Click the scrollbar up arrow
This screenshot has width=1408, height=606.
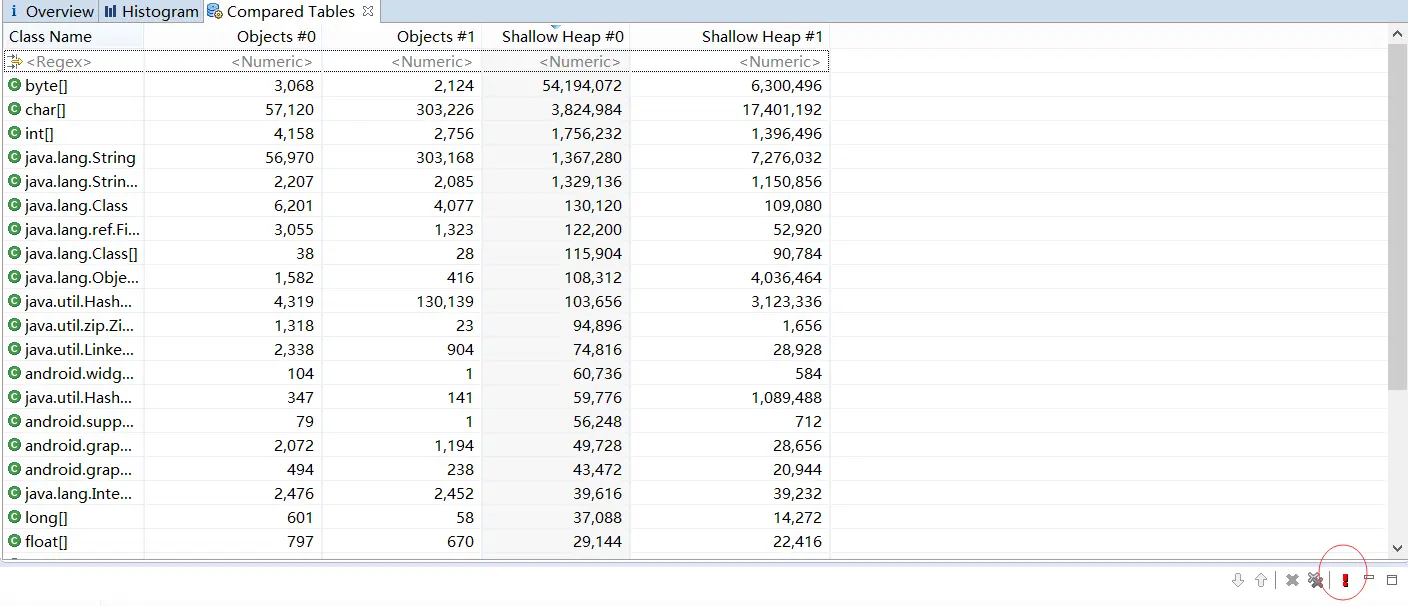click(x=1398, y=34)
